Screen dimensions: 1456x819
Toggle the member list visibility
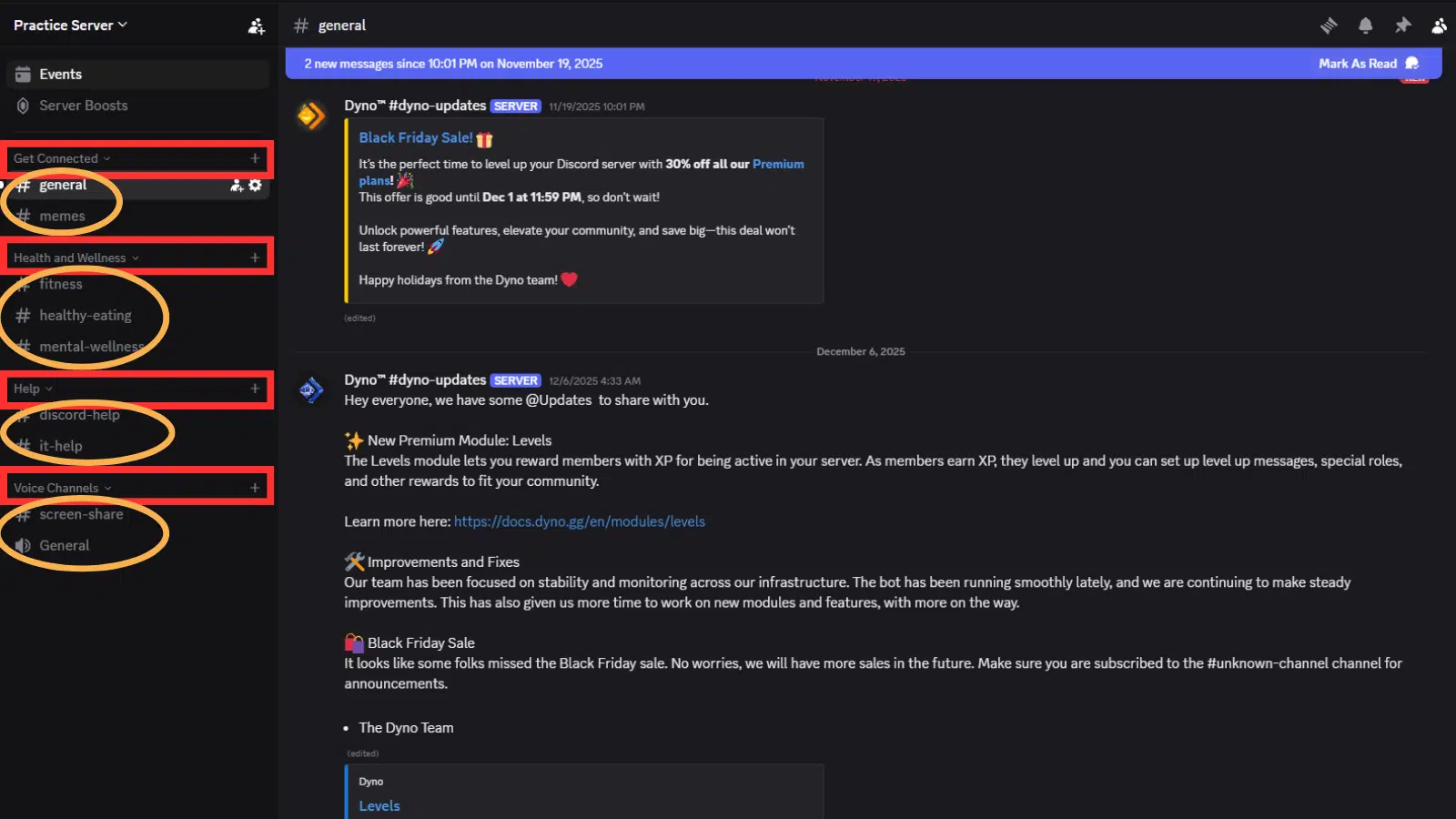click(x=1439, y=25)
